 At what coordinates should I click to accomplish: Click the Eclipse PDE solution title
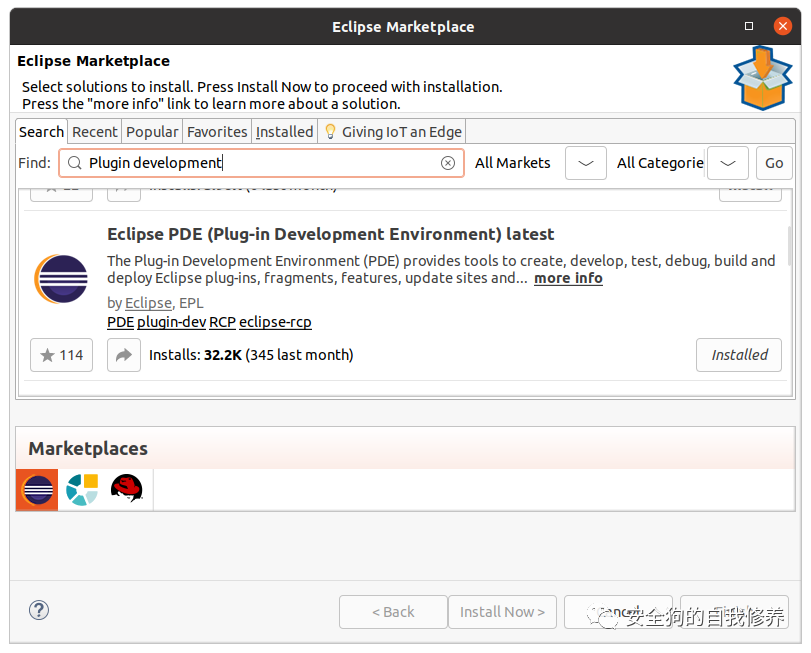(x=331, y=234)
